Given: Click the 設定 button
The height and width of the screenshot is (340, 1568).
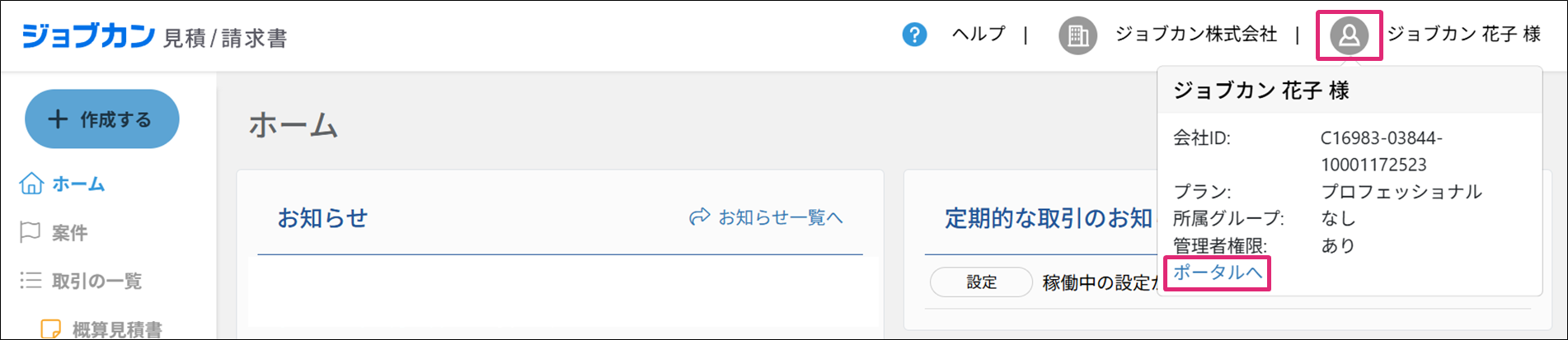Looking at the screenshot, I should pyautogui.click(x=981, y=282).
